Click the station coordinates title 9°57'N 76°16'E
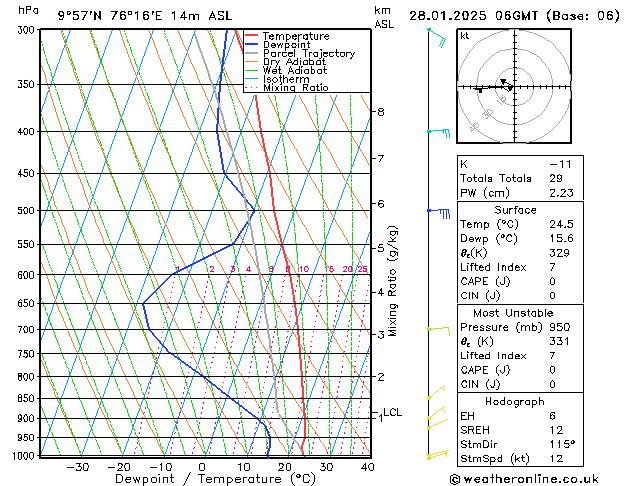 click(110, 16)
